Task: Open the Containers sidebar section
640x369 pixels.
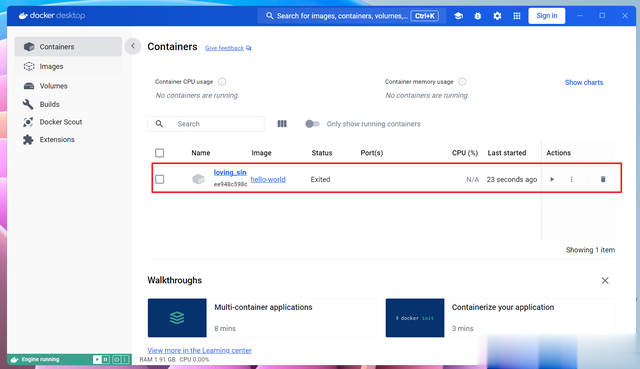Action: click(68, 47)
